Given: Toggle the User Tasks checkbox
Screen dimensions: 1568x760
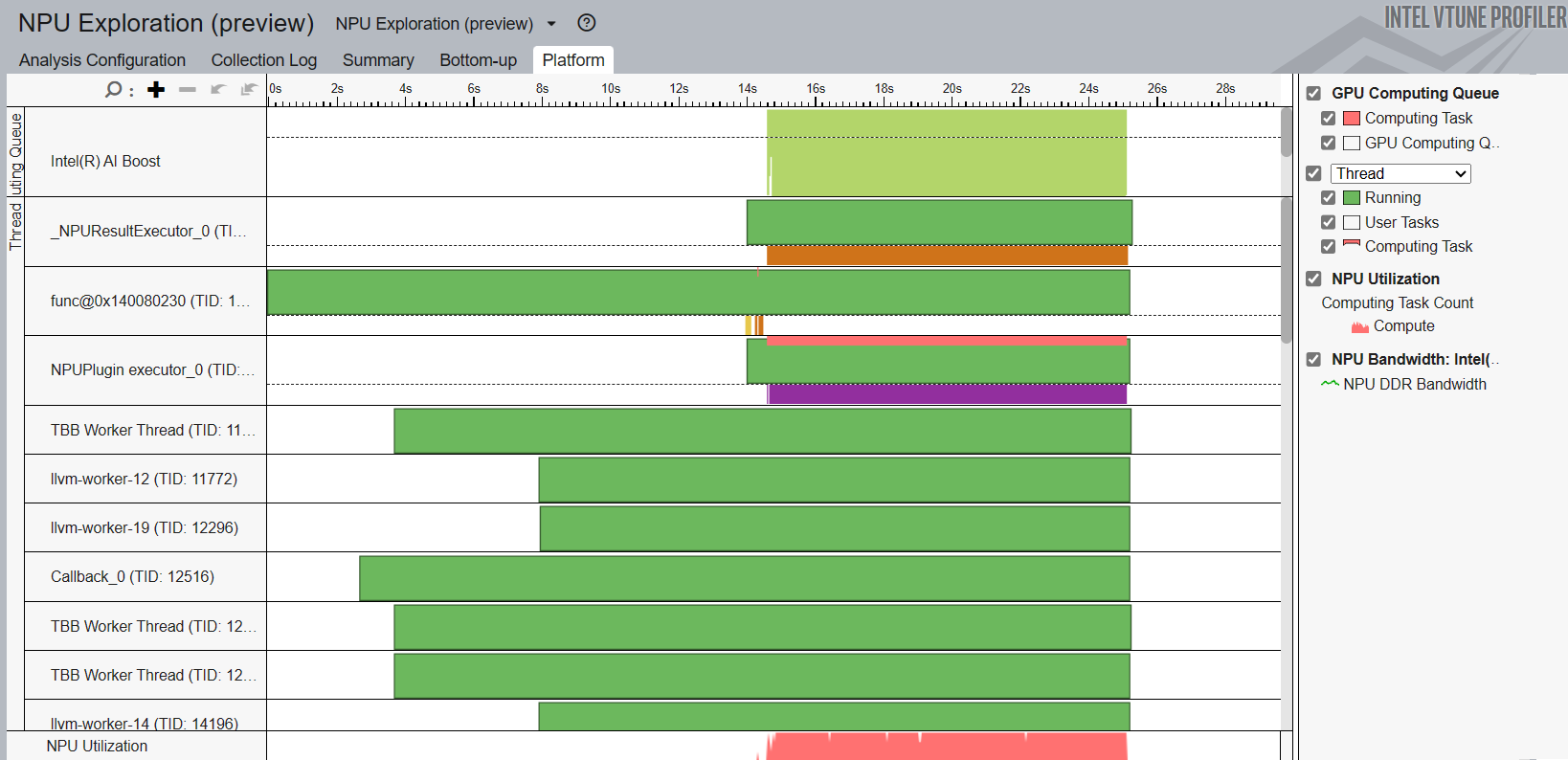Looking at the screenshot, I should (x=1328, y=223).
